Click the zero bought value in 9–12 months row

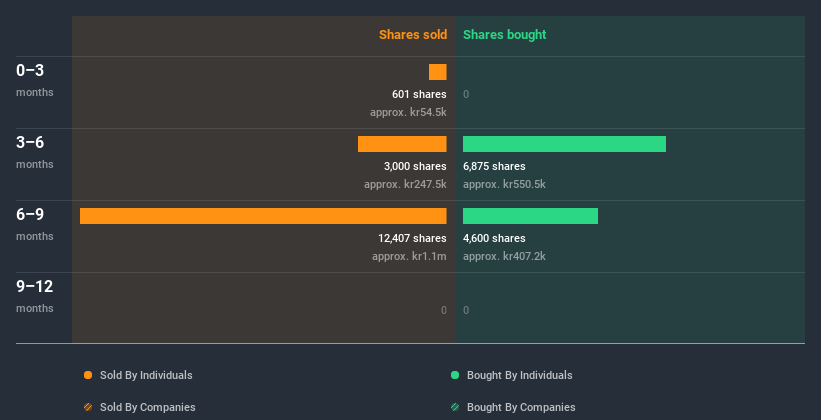point(466,310)
